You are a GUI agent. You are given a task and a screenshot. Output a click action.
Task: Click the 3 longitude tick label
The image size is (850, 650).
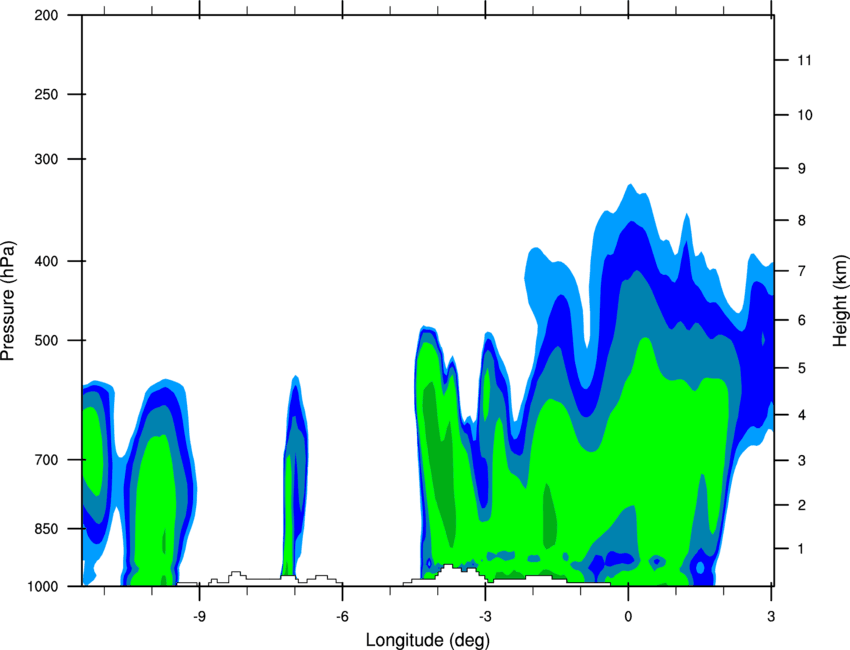(771, 616)
